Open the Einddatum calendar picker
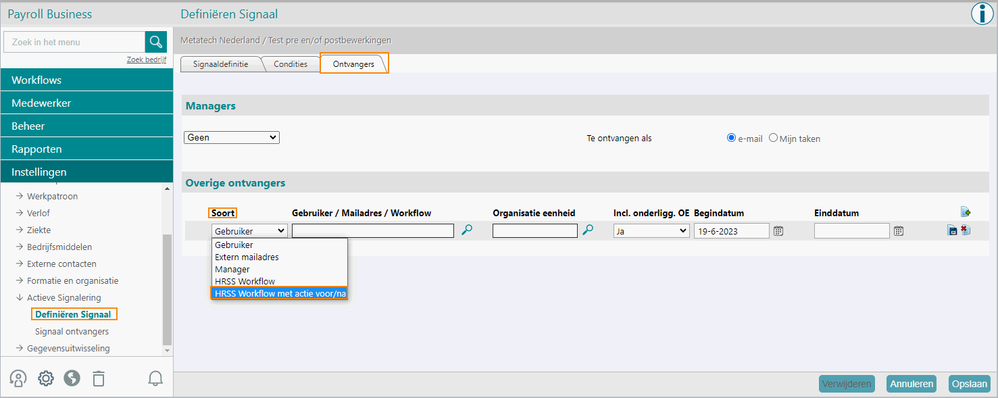Viewport: 998px width, 398px height. pyautogui.click(x=898, y=231)
